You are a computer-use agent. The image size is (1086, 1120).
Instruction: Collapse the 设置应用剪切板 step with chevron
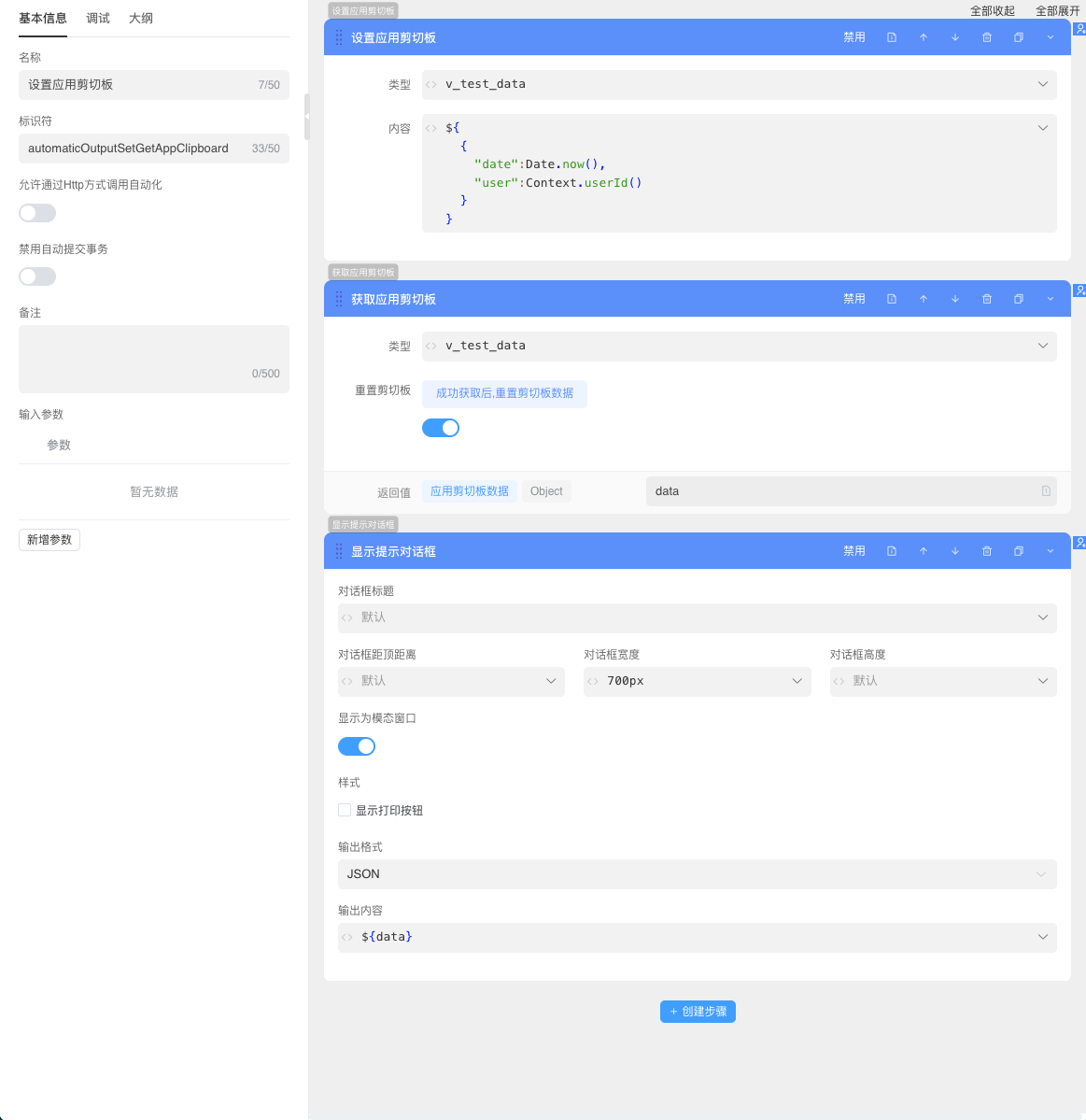[1051, 37]
